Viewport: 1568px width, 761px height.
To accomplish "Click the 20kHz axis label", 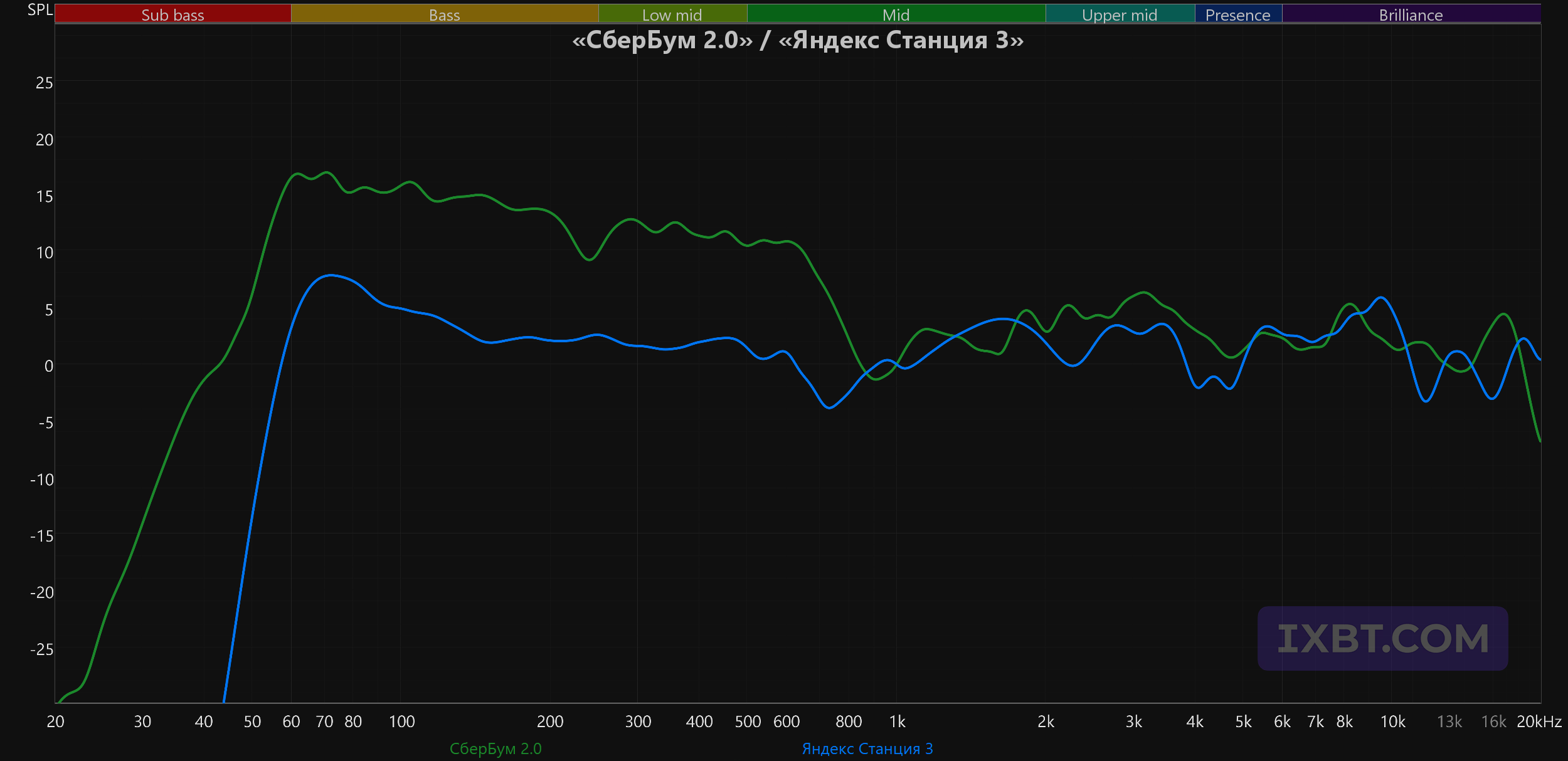I will pyautogui.click(x=1539, y=722).
